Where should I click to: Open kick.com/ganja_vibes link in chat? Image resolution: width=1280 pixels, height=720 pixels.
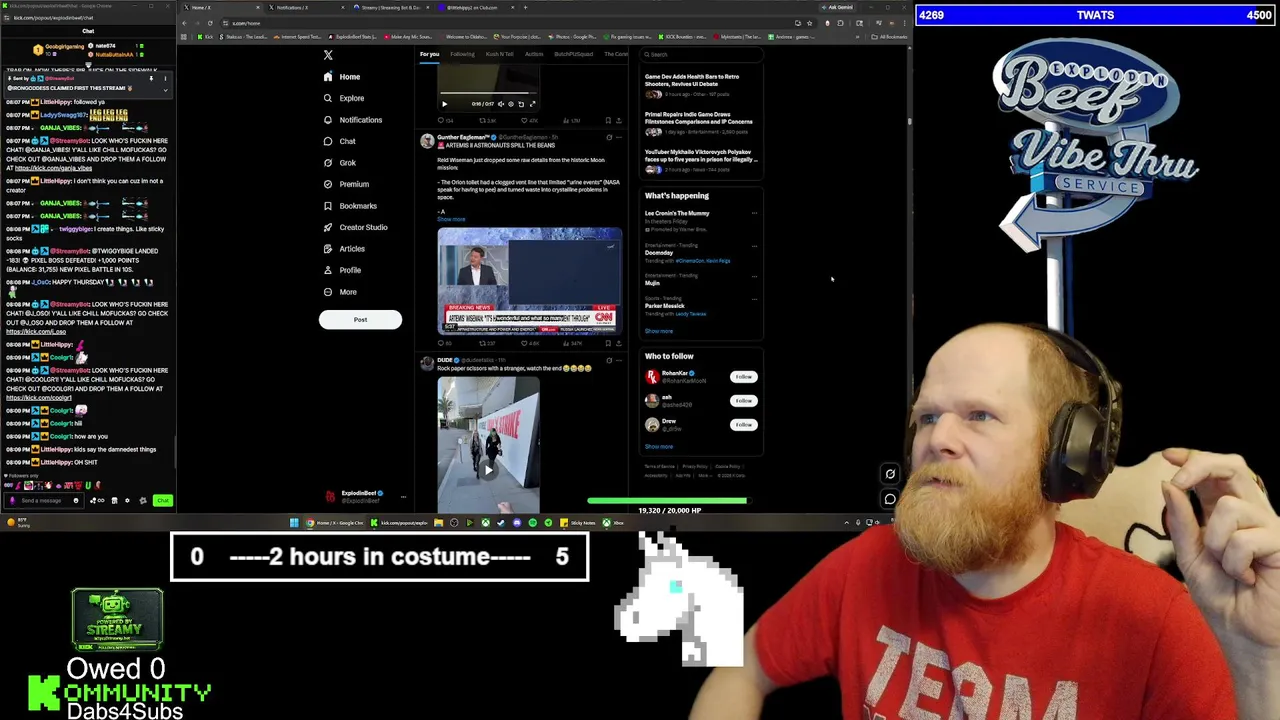(53, 168)
